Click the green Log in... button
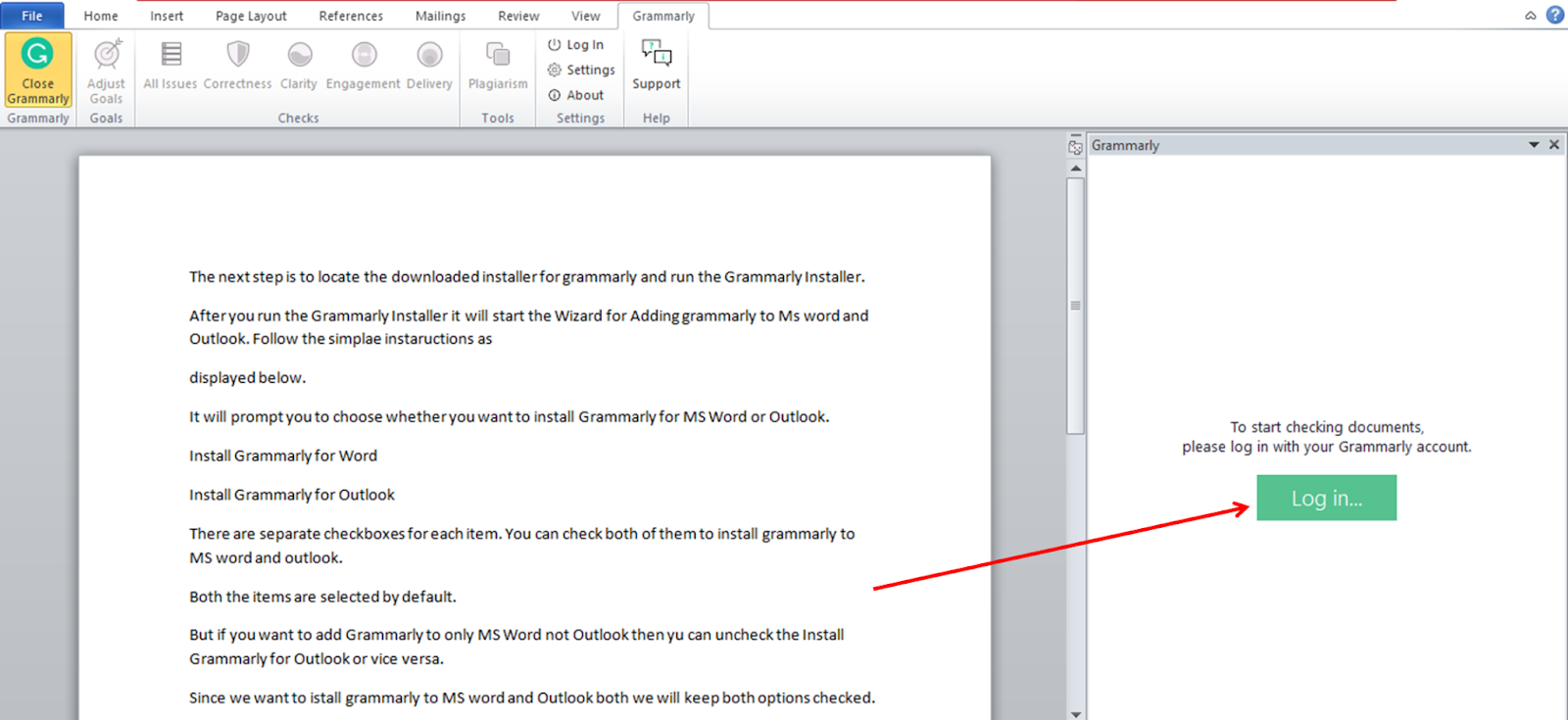Image resolution: width=1568 pixels, height=720 pixels. pyautogui.click(x=1326, y=498)
